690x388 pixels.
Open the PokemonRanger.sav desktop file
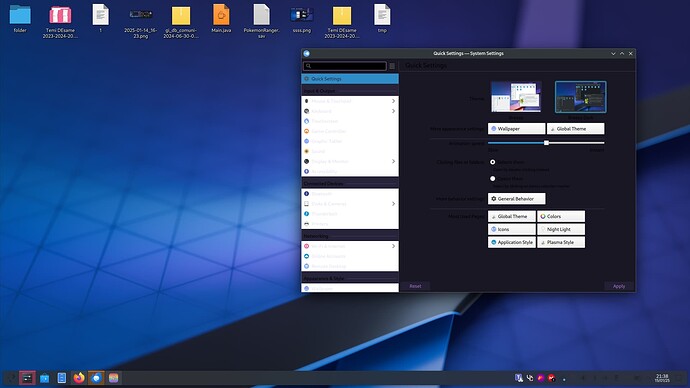pyautogui.click(x=261, y=21)
